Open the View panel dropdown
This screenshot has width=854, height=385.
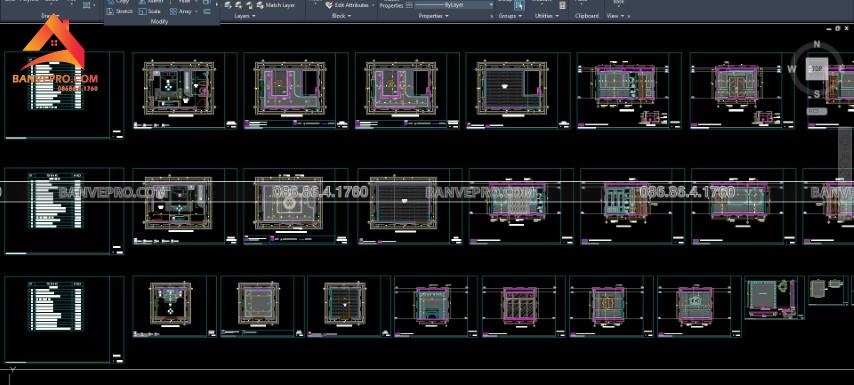pyautogui.click(x=615, y=16)
